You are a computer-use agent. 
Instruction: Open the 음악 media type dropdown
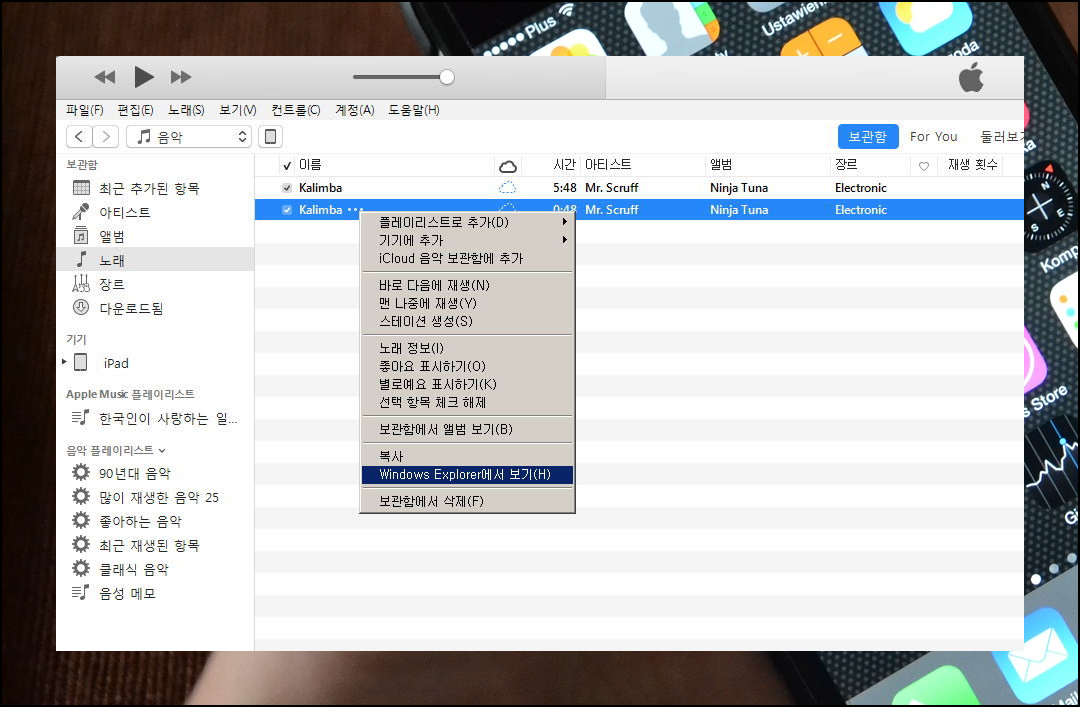[189, 136]
